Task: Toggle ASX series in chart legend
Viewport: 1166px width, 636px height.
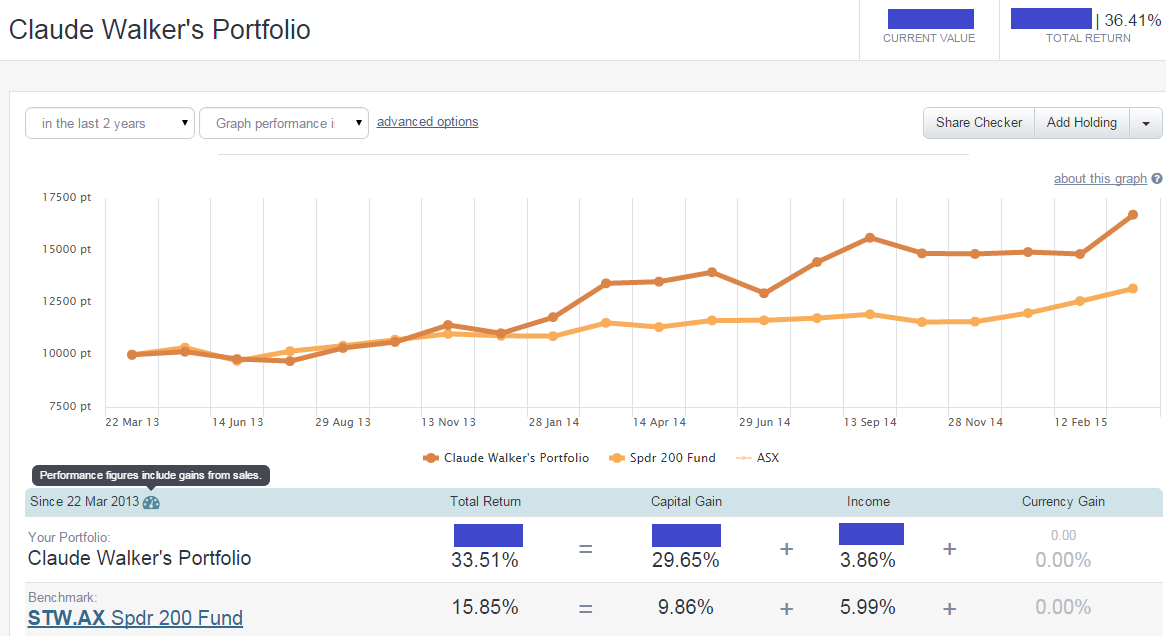Action: (x=756, y=458)
